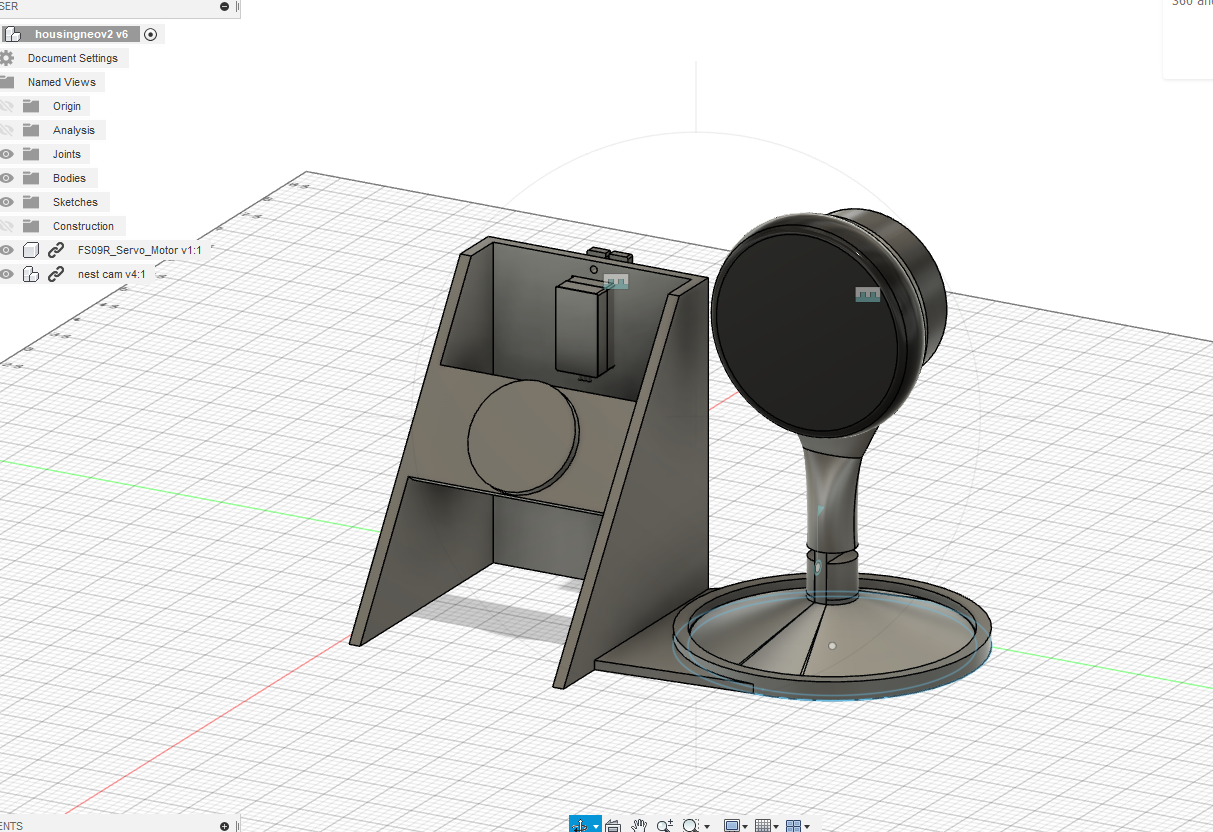Select FS09R_Servo_Motor v1:1 component
This screenshot has width=1213, height=832.
(x=140, y=250)
